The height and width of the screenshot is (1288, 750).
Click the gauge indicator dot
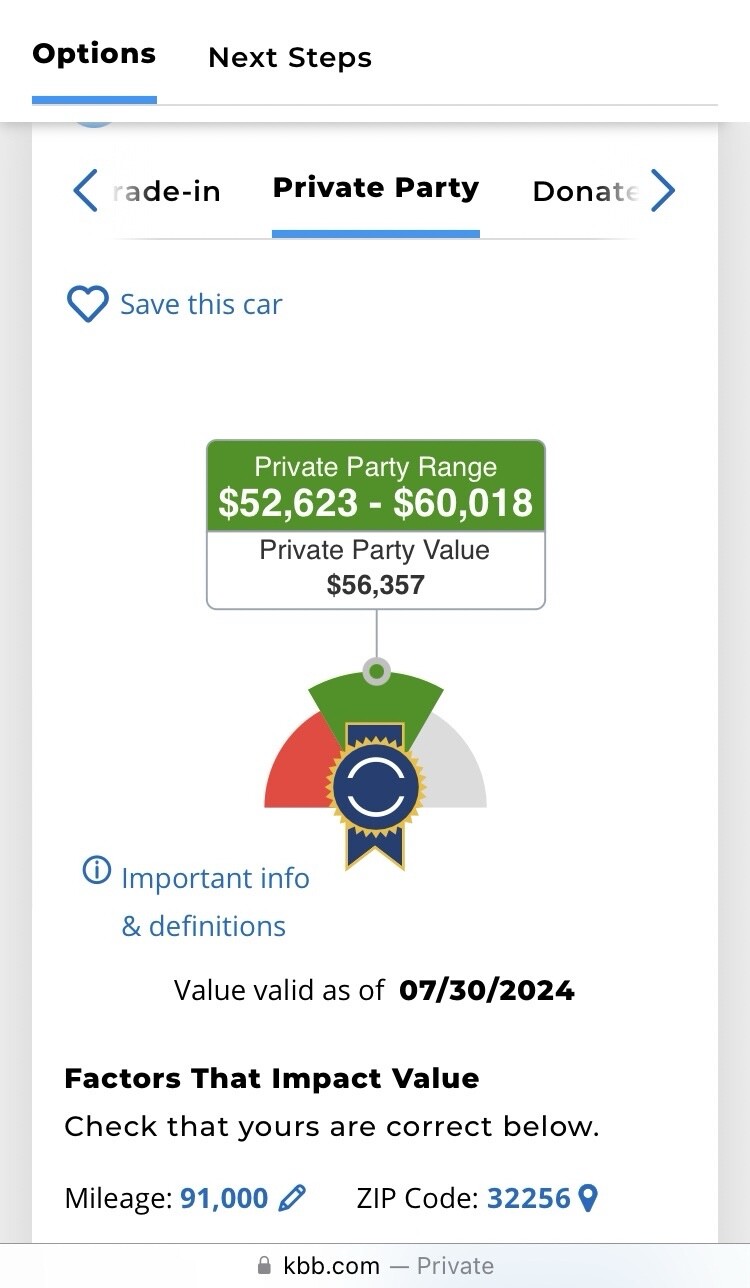[376, 671]
